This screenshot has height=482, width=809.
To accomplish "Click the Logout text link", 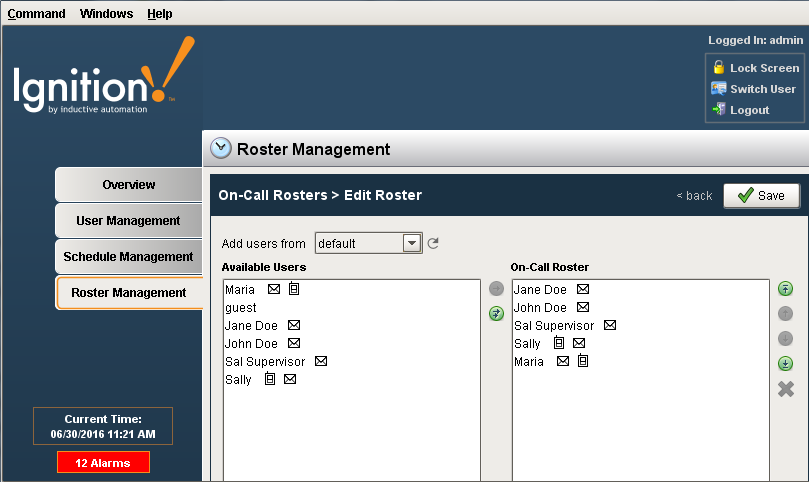I will tap(750, 110).
